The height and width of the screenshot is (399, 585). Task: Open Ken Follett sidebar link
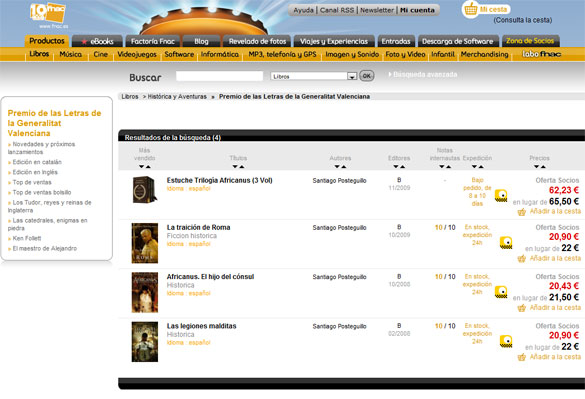coord(27,238)
